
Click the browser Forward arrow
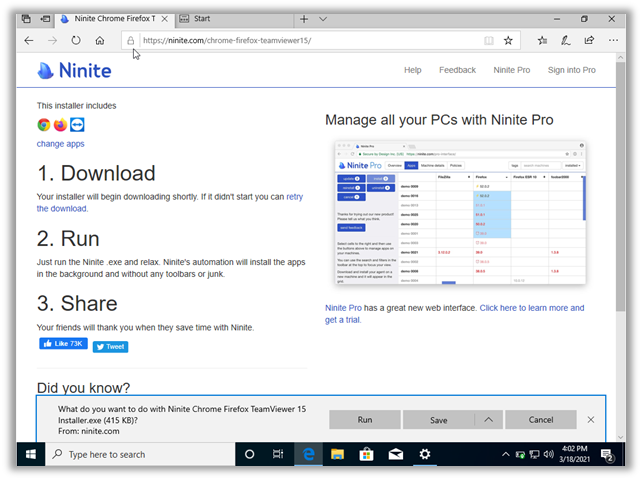pyautogui.click(x=52, y=41)
